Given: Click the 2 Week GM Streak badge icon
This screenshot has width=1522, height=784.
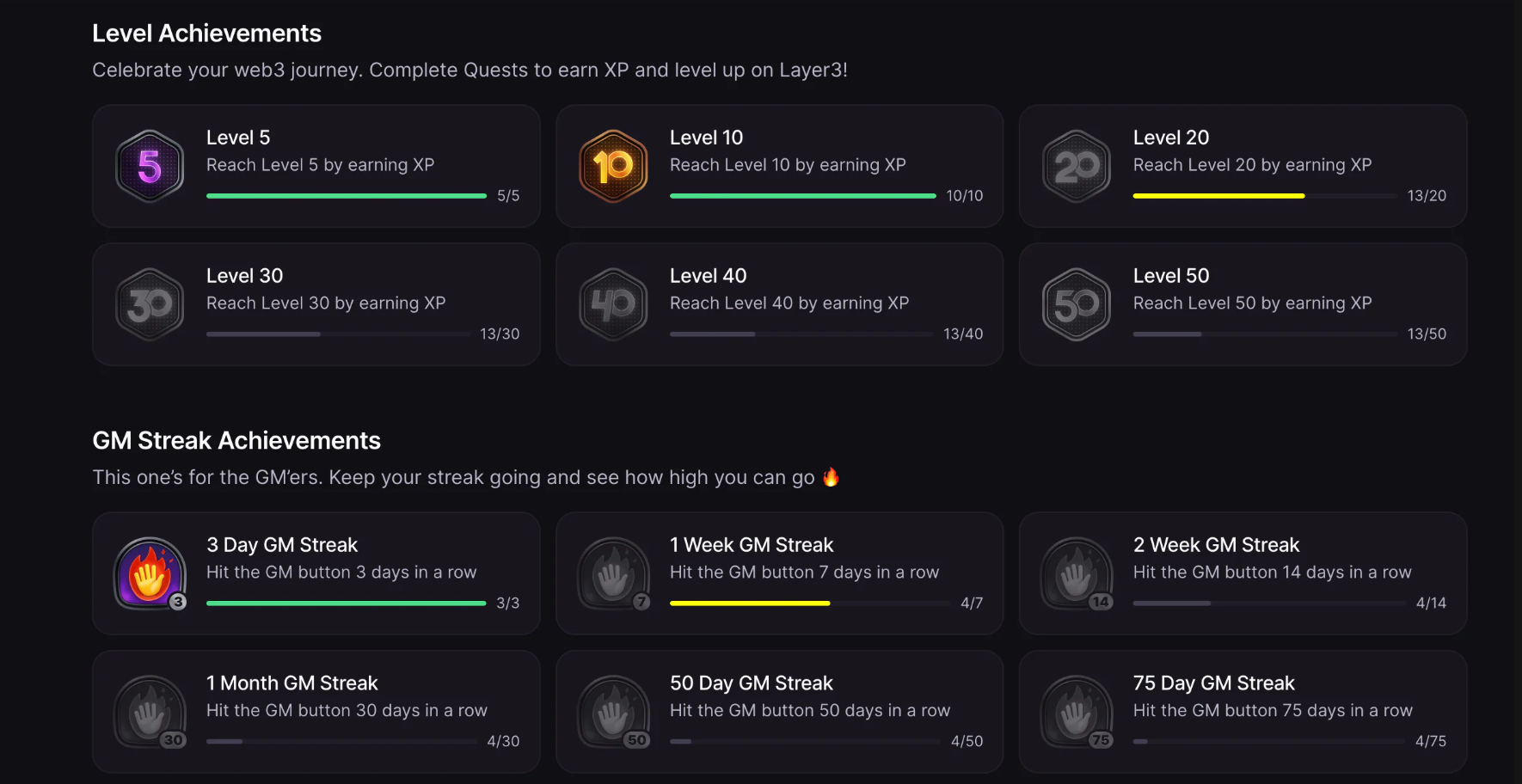Looking at the screenshot, I should [x=1077, y=573].
